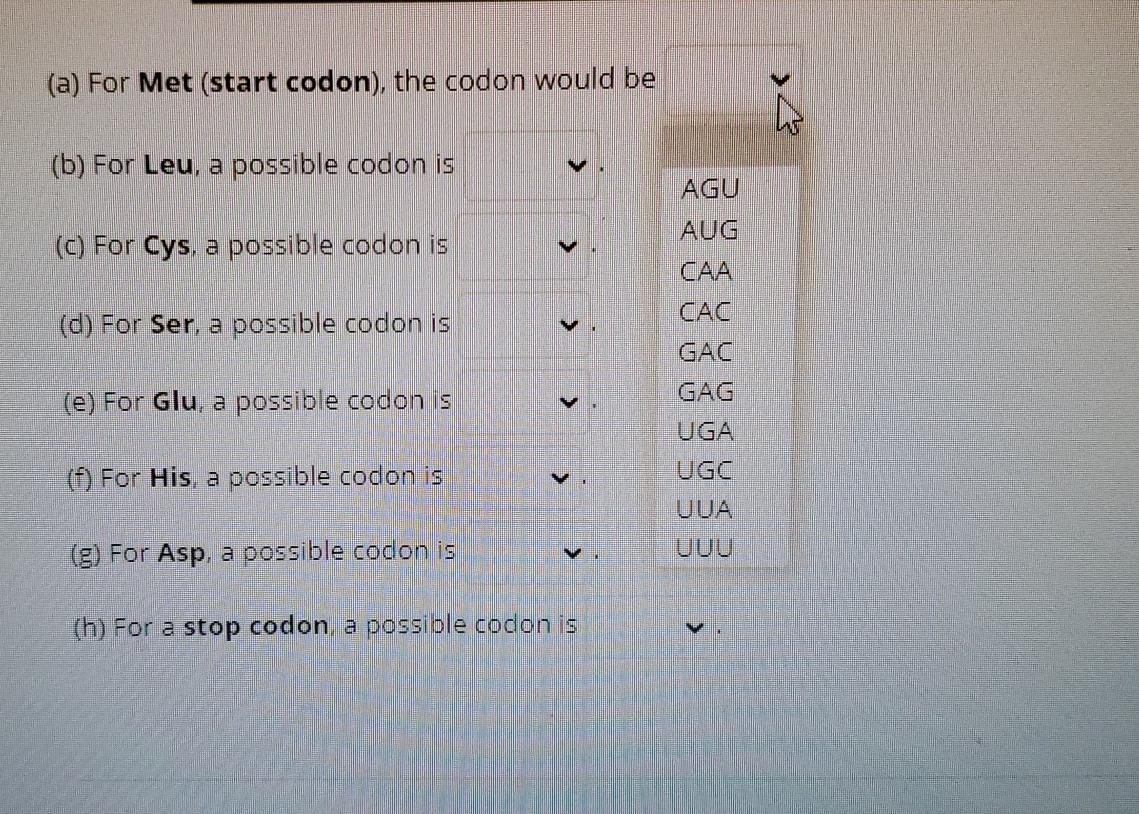
Task: Open the His codon dropdown chevron
Action: tap(558, 478)
